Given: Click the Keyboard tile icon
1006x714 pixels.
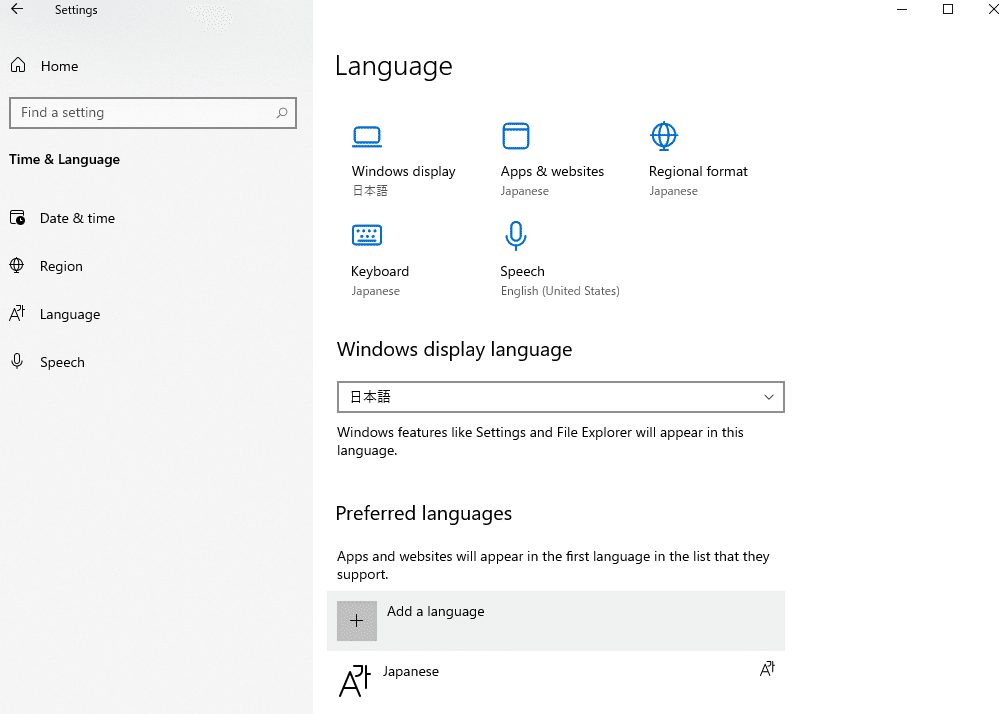Looking at the screenshot, I should 367,235.
